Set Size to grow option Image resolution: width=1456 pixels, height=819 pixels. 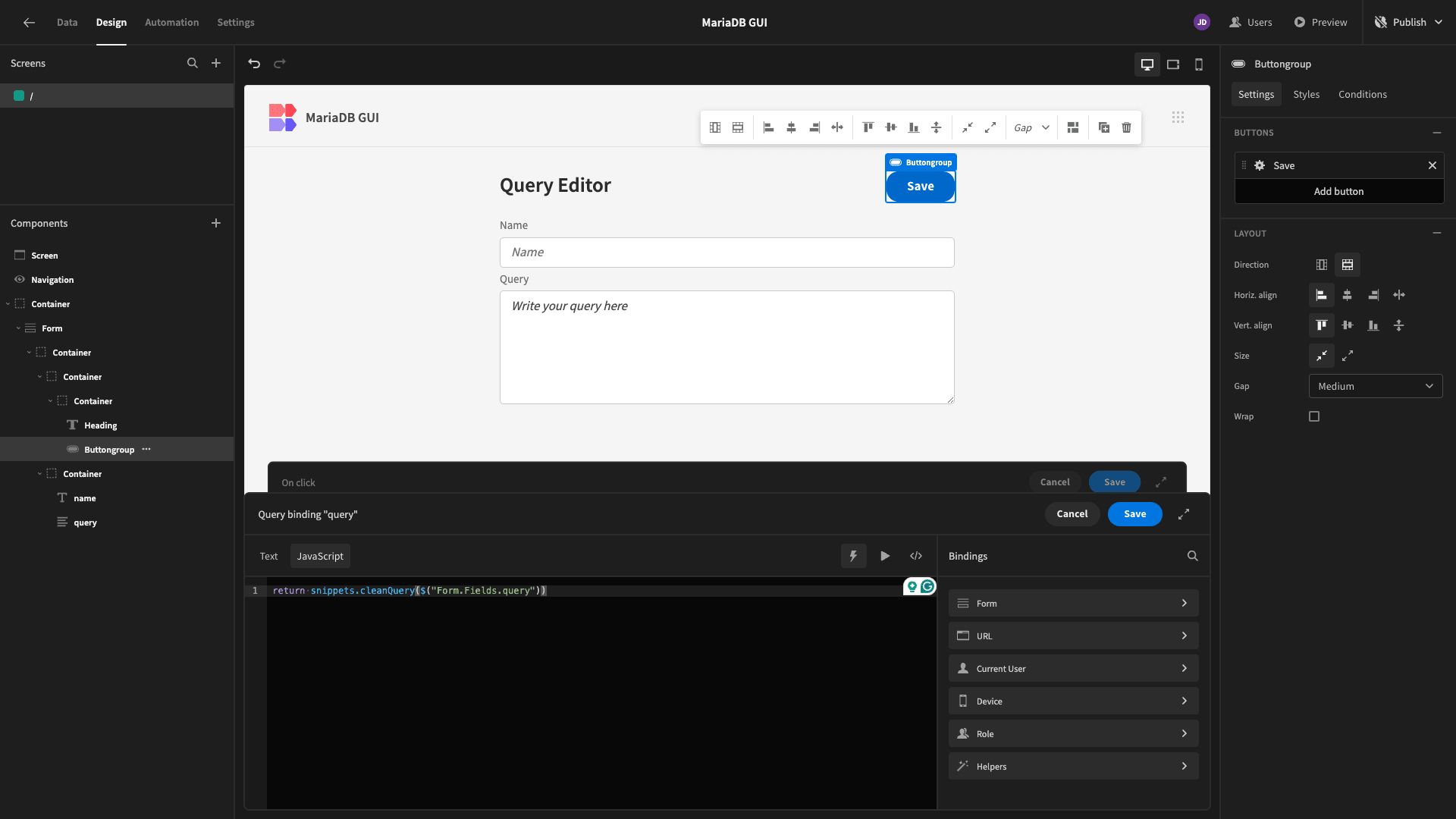click(x=1348, y=356)
